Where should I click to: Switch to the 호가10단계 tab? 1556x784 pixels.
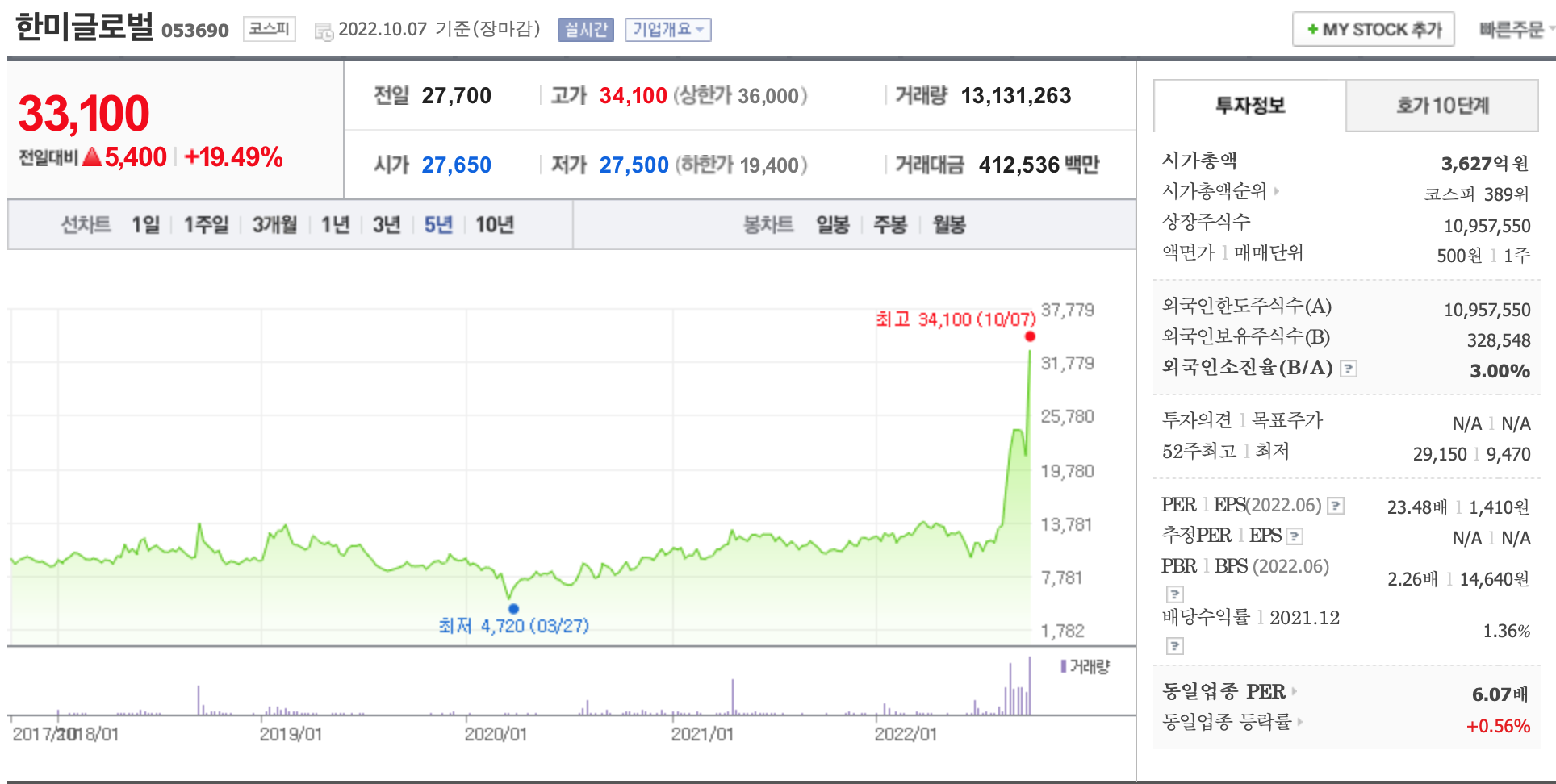click(1442, 106)
